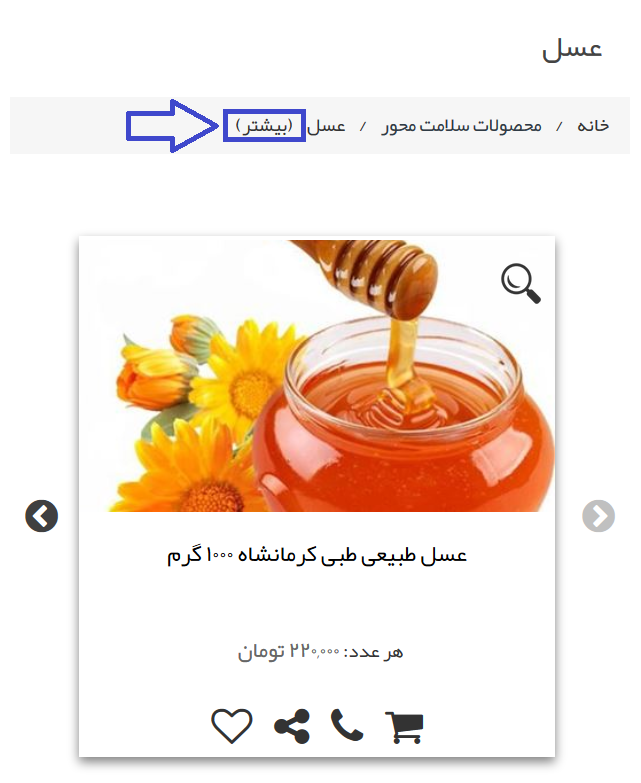Zoom product photo with magnifier icon
This screenshot has width=641, height=783.
(x=521, y=283)
